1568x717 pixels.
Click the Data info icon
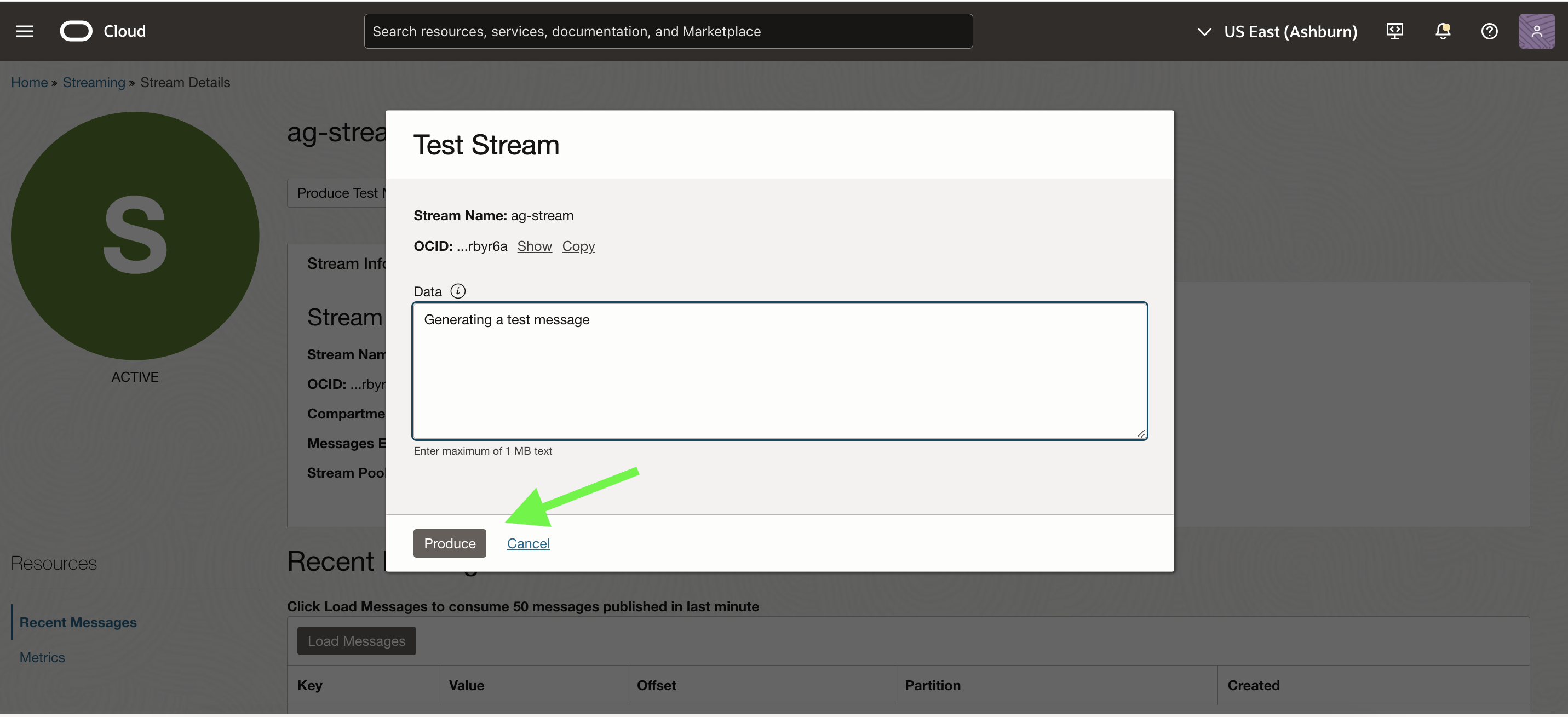[x=458, y=291]
